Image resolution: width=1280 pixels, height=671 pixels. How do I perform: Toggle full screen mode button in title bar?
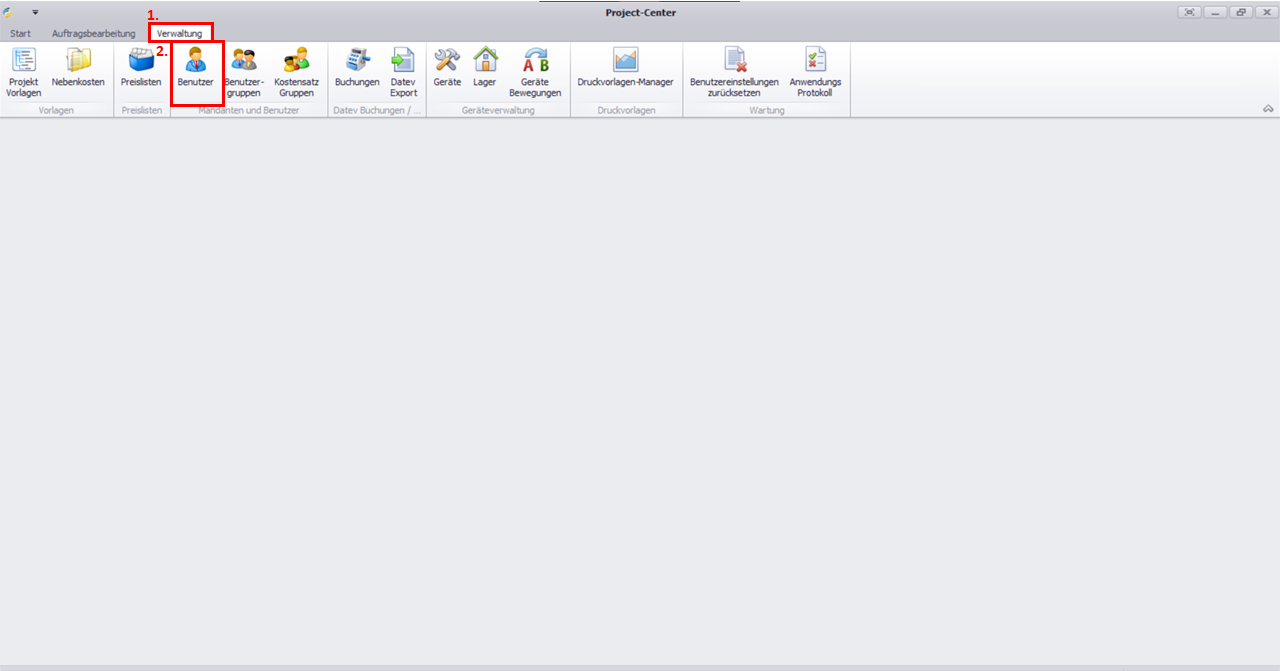(x=1189, y=12)
